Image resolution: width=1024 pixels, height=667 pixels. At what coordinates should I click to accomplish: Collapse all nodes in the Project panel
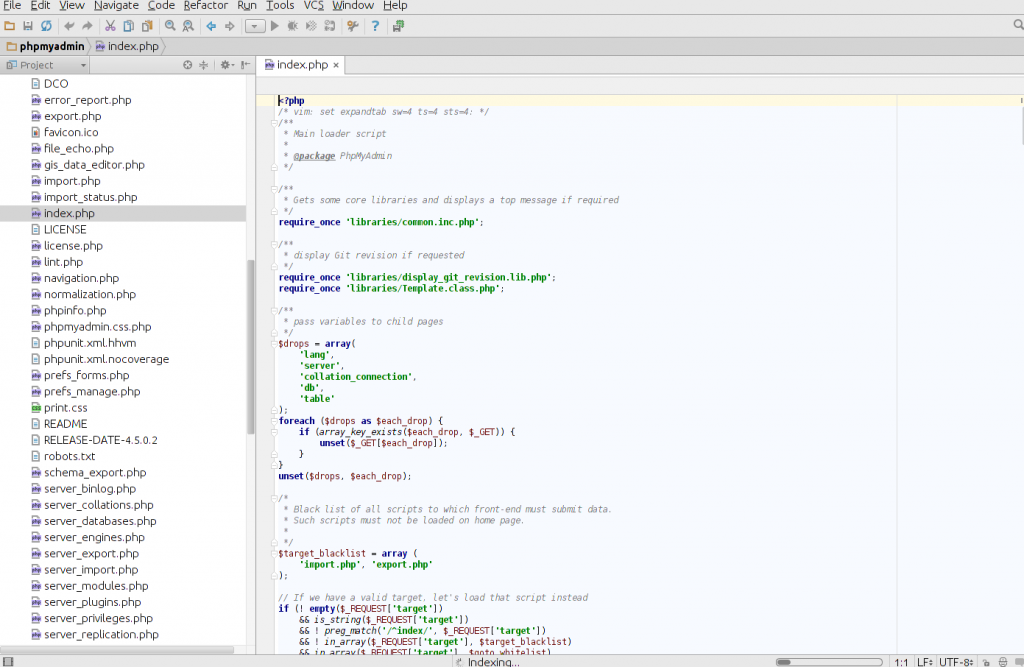tap(204, 64)
